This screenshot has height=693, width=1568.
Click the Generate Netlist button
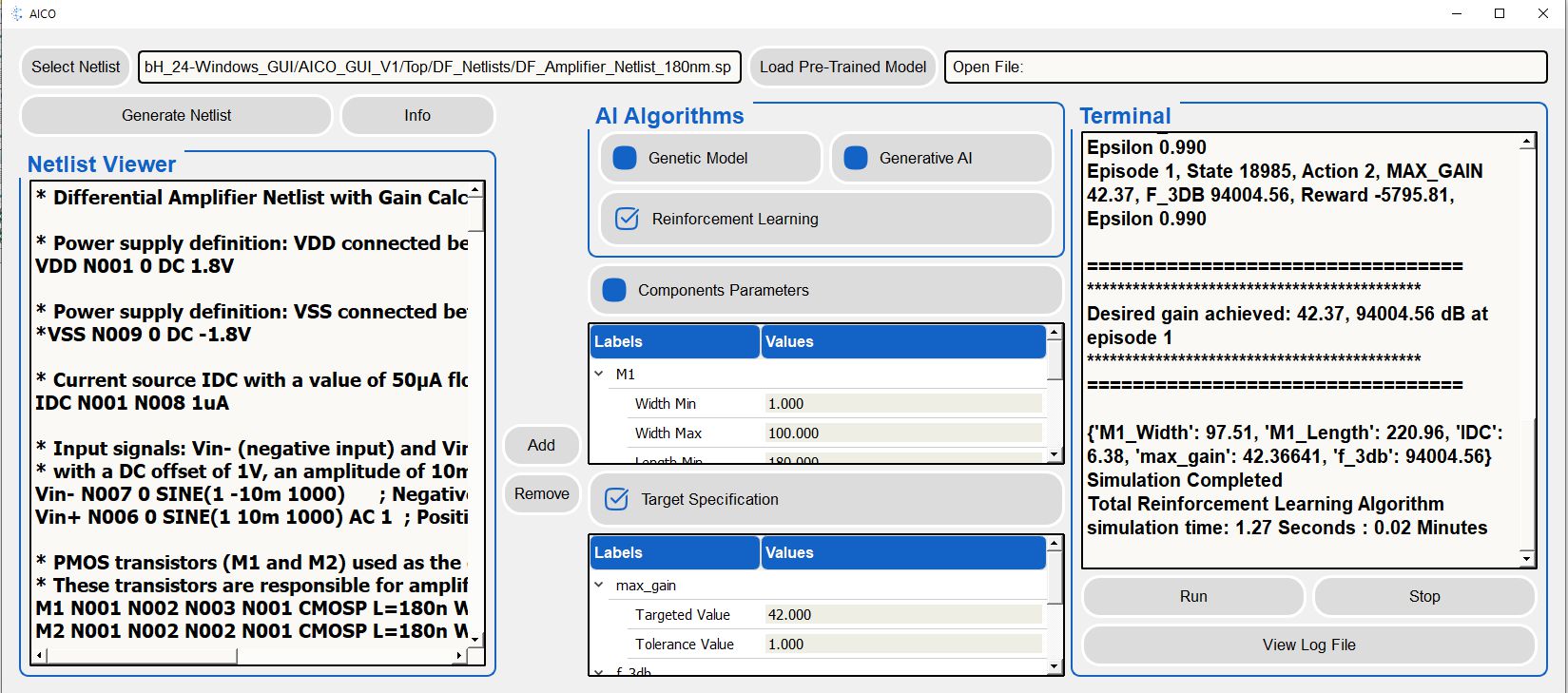[x=176, y=115]
